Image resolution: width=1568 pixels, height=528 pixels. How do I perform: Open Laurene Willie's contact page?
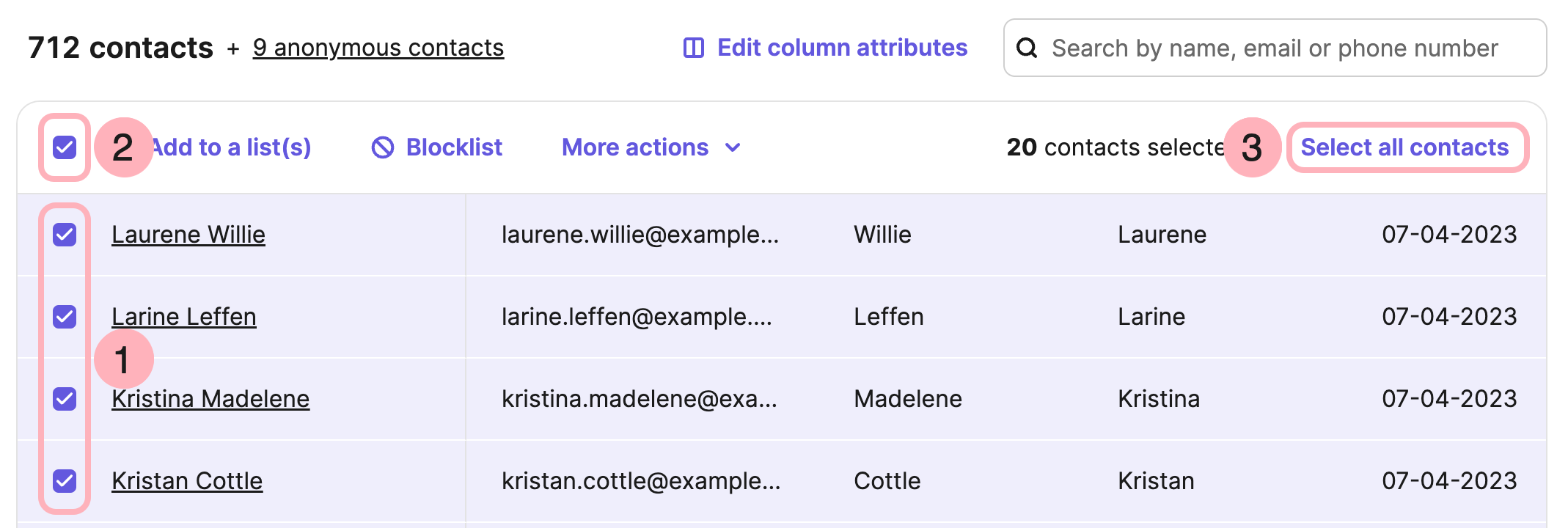[x=188, y=235]
